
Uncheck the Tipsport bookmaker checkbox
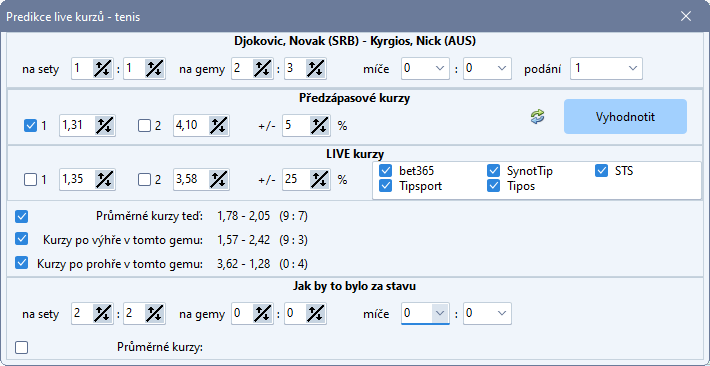(x=385, y=186)
